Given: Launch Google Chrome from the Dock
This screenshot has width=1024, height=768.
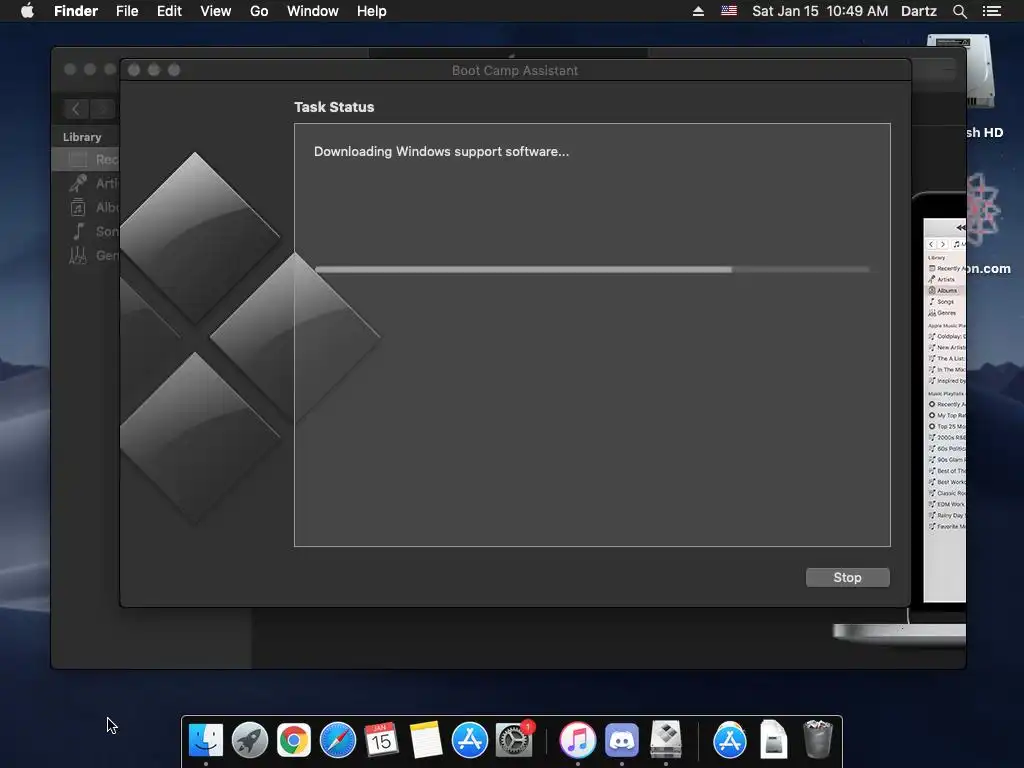Looking at the screenshot, I should pyautogui.click(x=294, y=740).
